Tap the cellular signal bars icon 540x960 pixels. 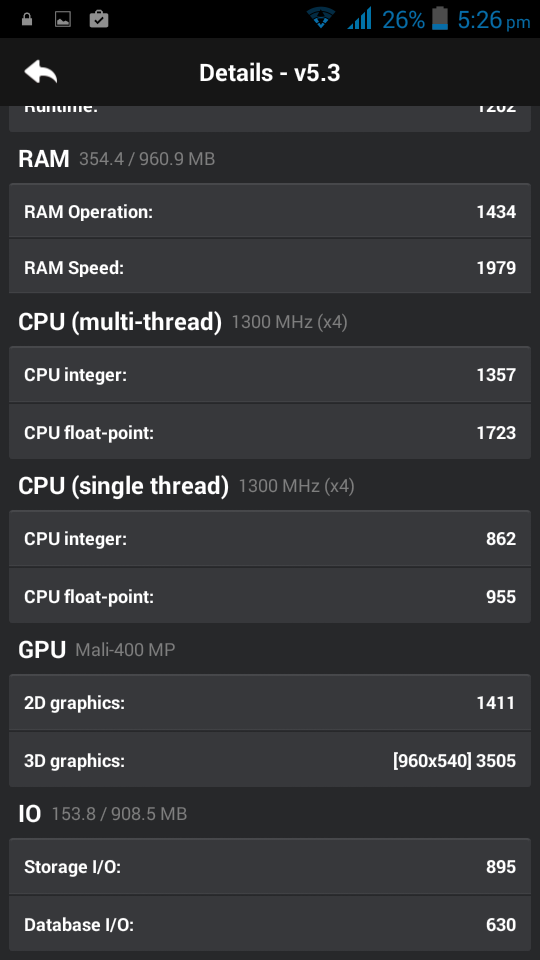coord(359,18)
